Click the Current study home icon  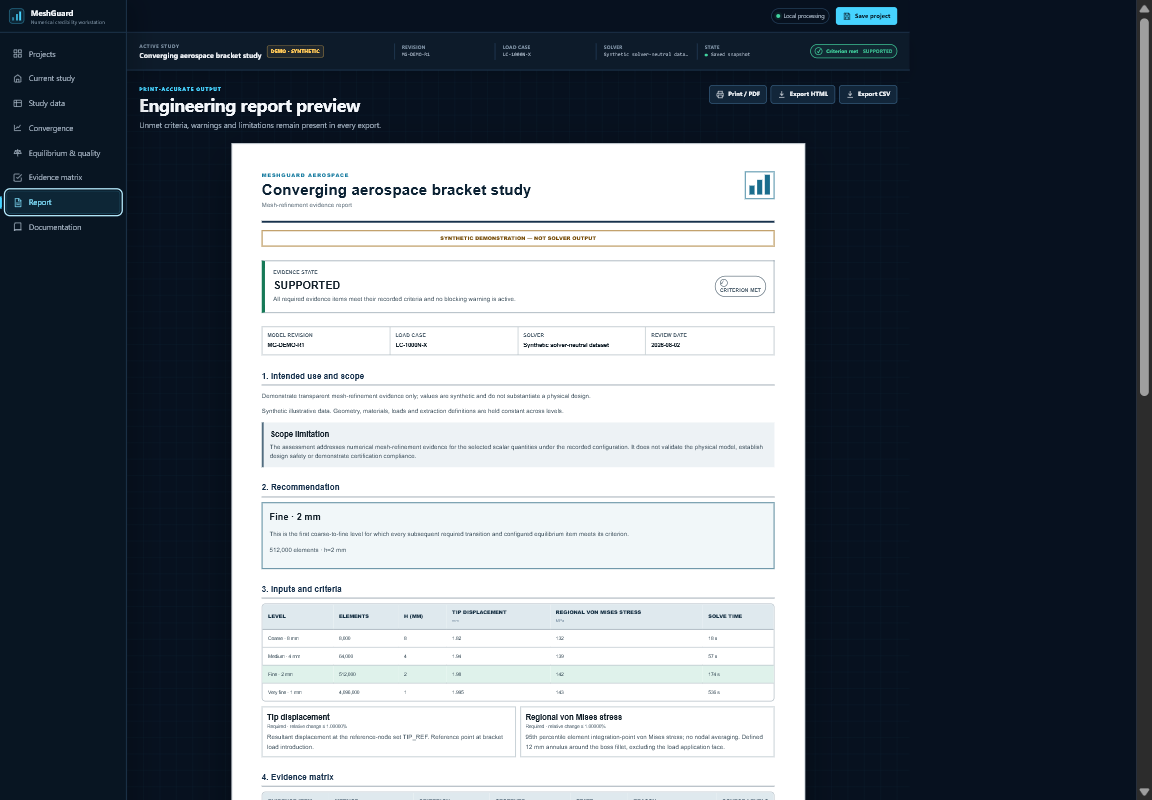18,79
